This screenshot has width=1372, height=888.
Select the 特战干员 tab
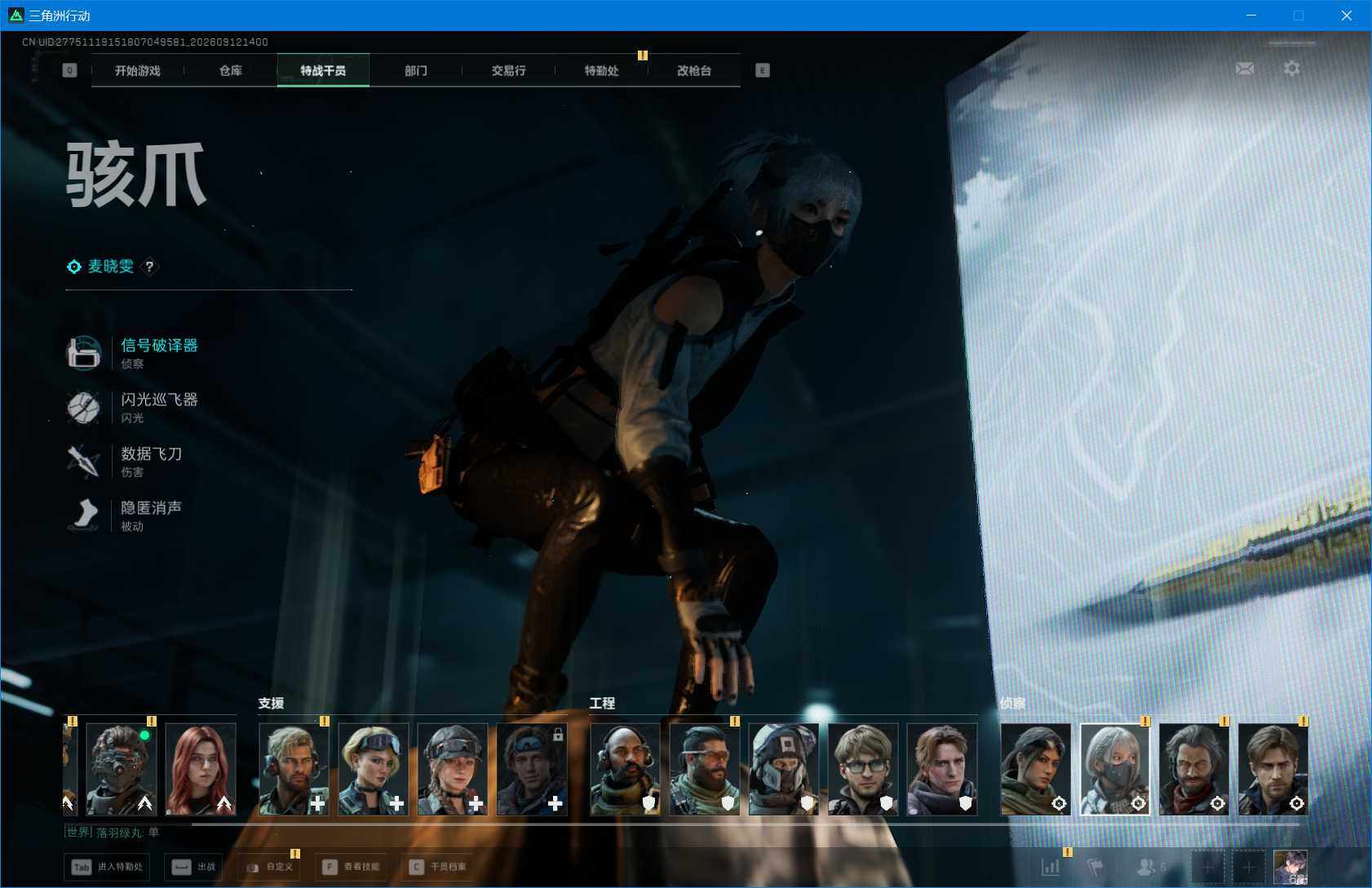pos(323,71)
